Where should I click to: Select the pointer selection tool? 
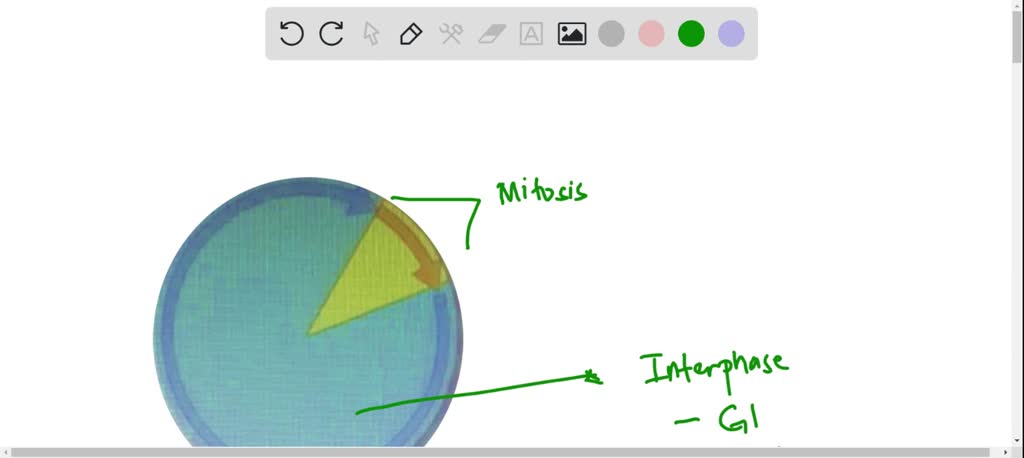tap(371, 33)
